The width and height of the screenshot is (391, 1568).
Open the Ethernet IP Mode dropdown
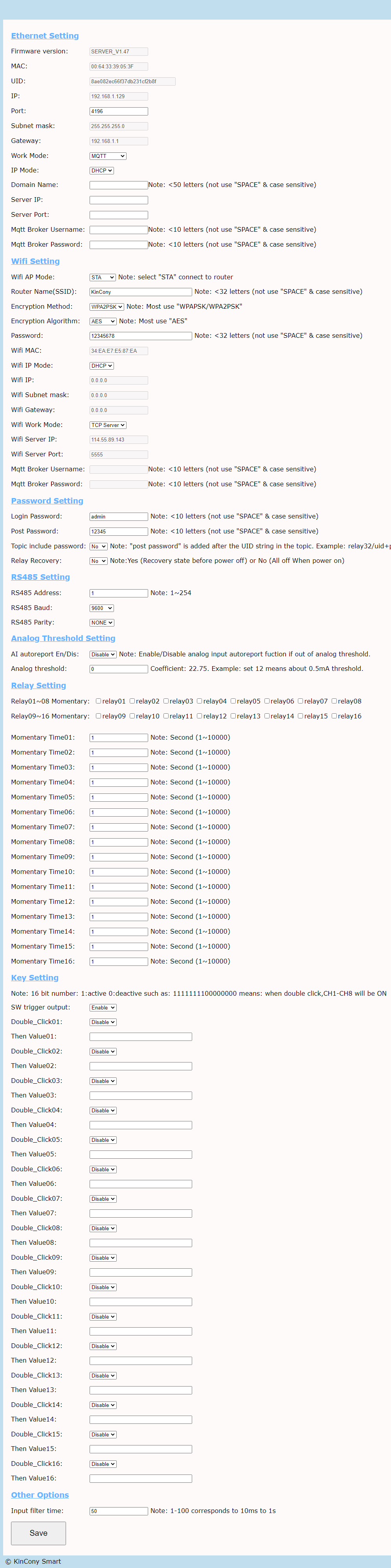tap(102, 170)
